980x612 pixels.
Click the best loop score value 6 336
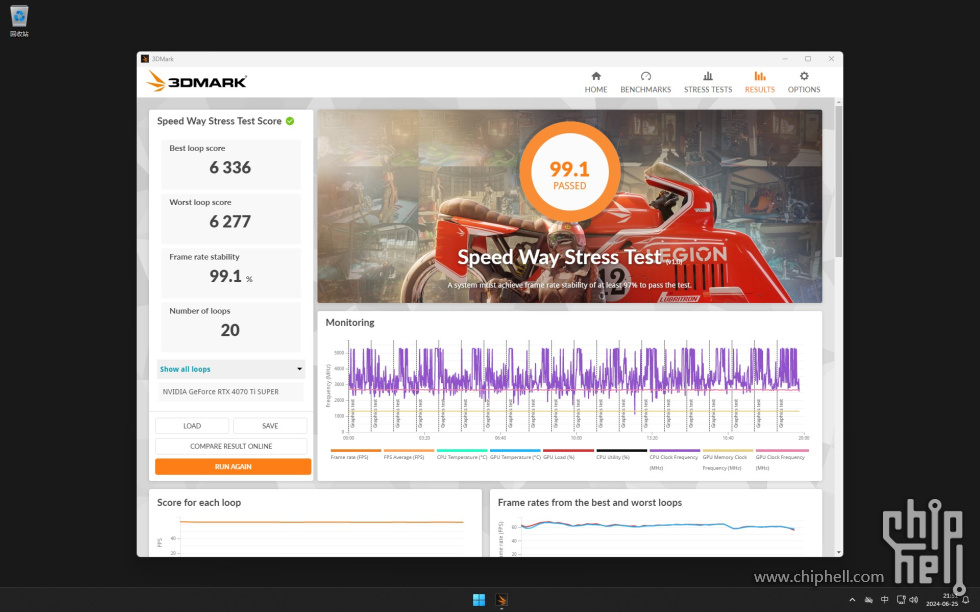(x=230, y=168)
